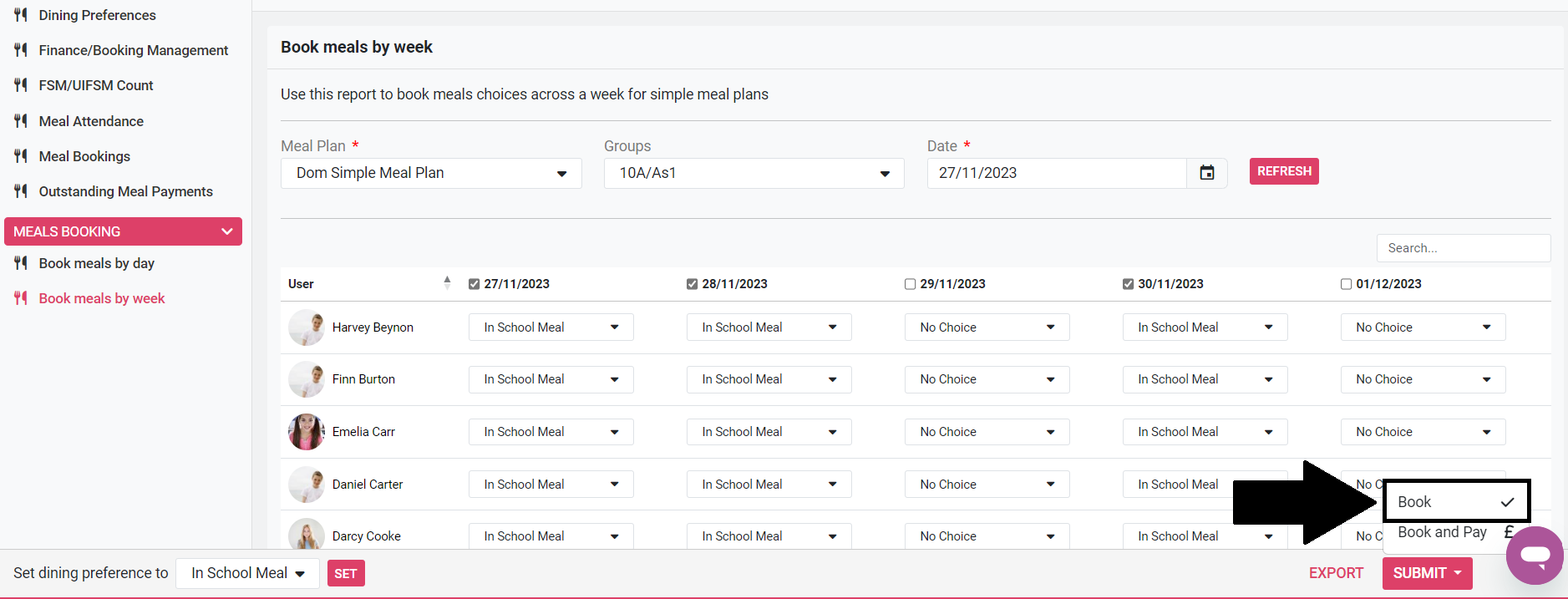Click the chat bubble support icon
The height and width of the screenshot is (599, 1568).
tap(1535, 555)
